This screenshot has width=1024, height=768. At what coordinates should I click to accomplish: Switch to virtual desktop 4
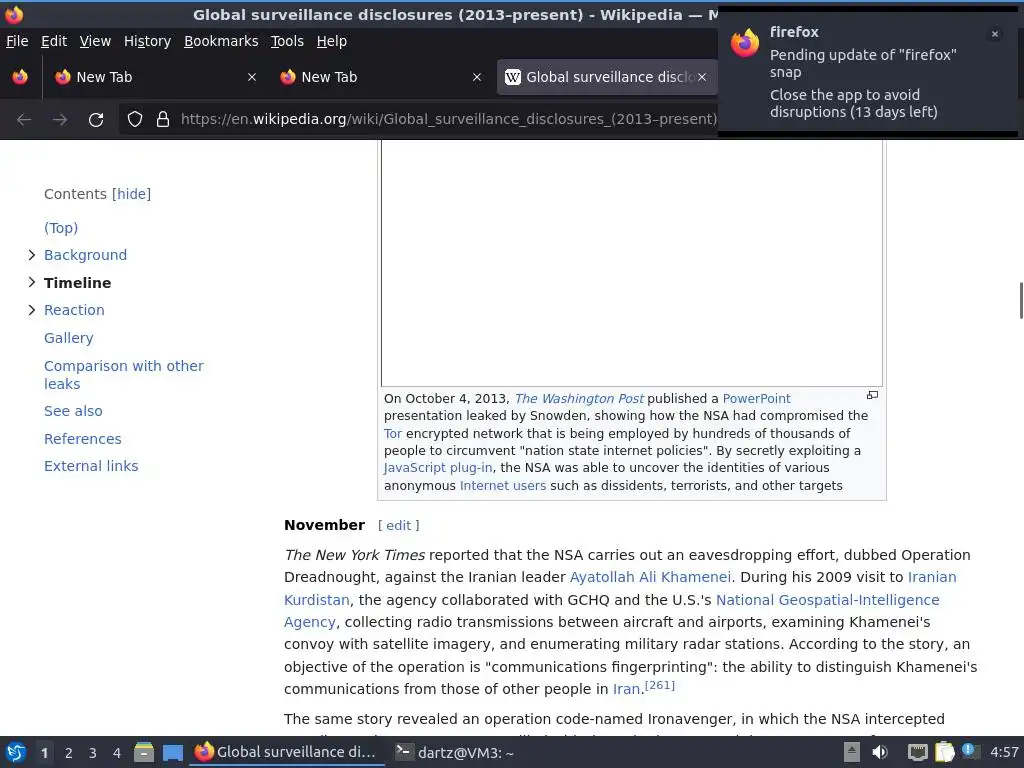click(x=117, y=753)
